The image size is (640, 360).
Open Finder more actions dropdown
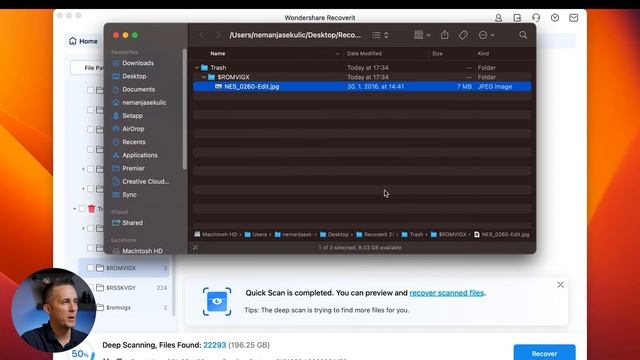486,35
